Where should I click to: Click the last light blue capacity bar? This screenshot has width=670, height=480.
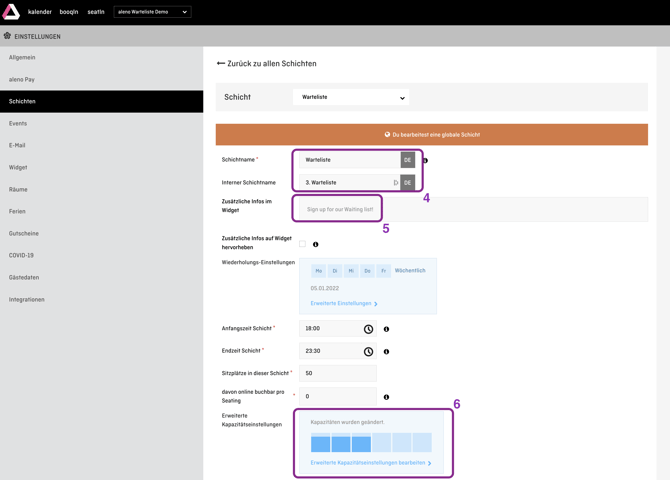422,442
